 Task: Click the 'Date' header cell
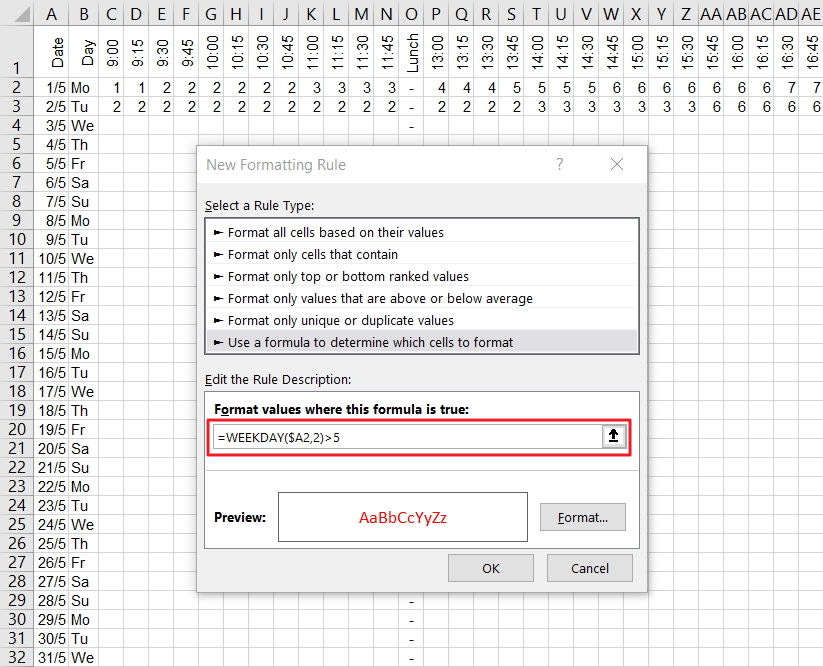click(51, 51)
